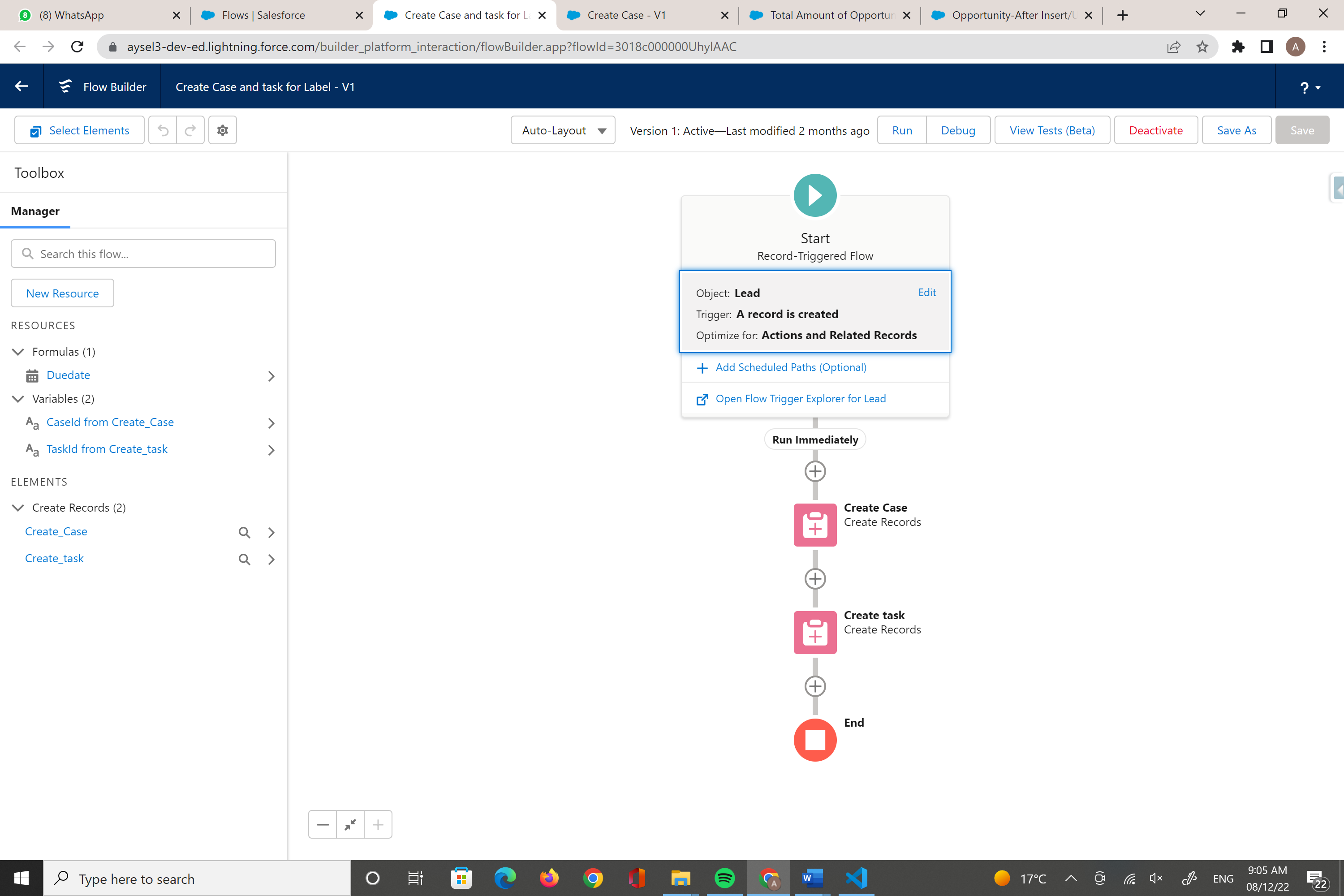The image size is (1344, 896).
Task: Click Edit link in Start element
Action: click(926, 292)
